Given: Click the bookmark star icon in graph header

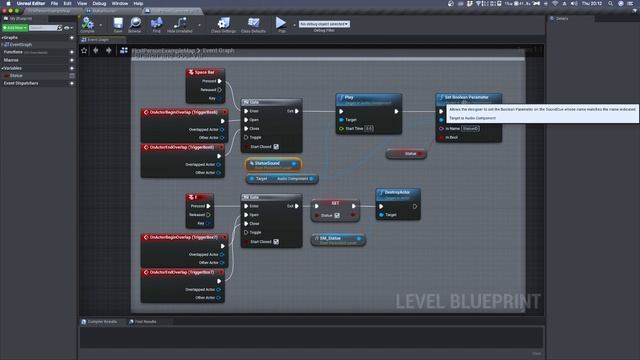Looking at the screenshot, I should 84,51.
